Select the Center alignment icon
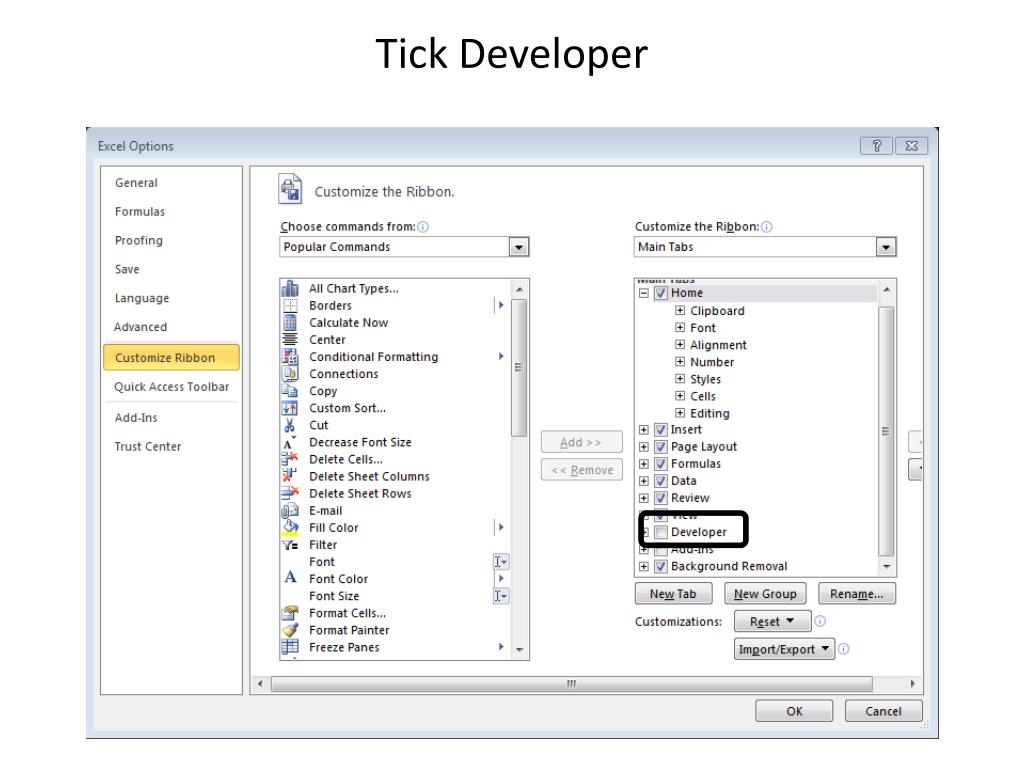This screenshot has height=768, width=1024. click(x=290, y=339)
